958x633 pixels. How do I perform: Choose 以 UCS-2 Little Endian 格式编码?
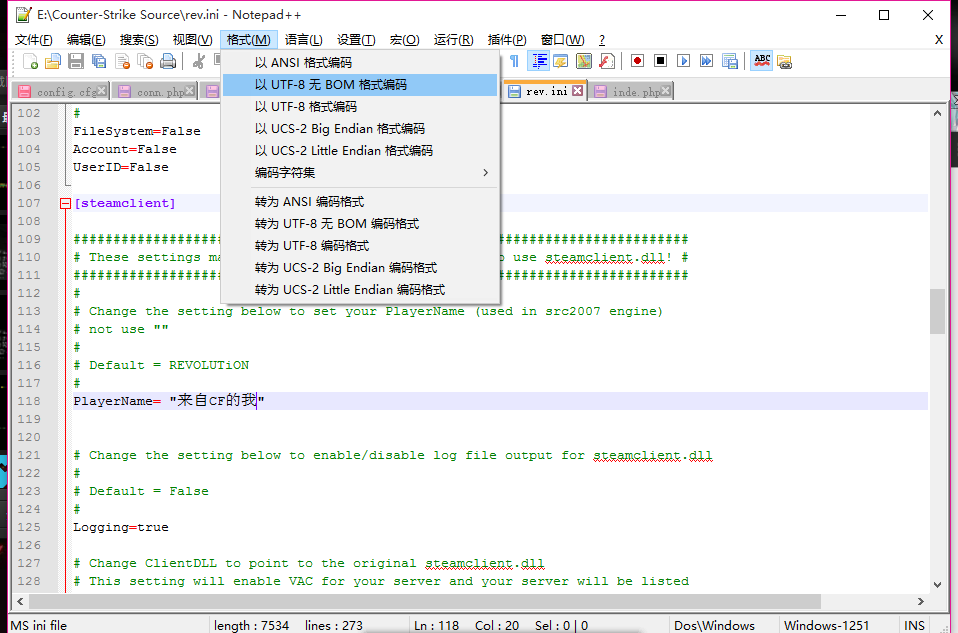(x=360, y=150)
